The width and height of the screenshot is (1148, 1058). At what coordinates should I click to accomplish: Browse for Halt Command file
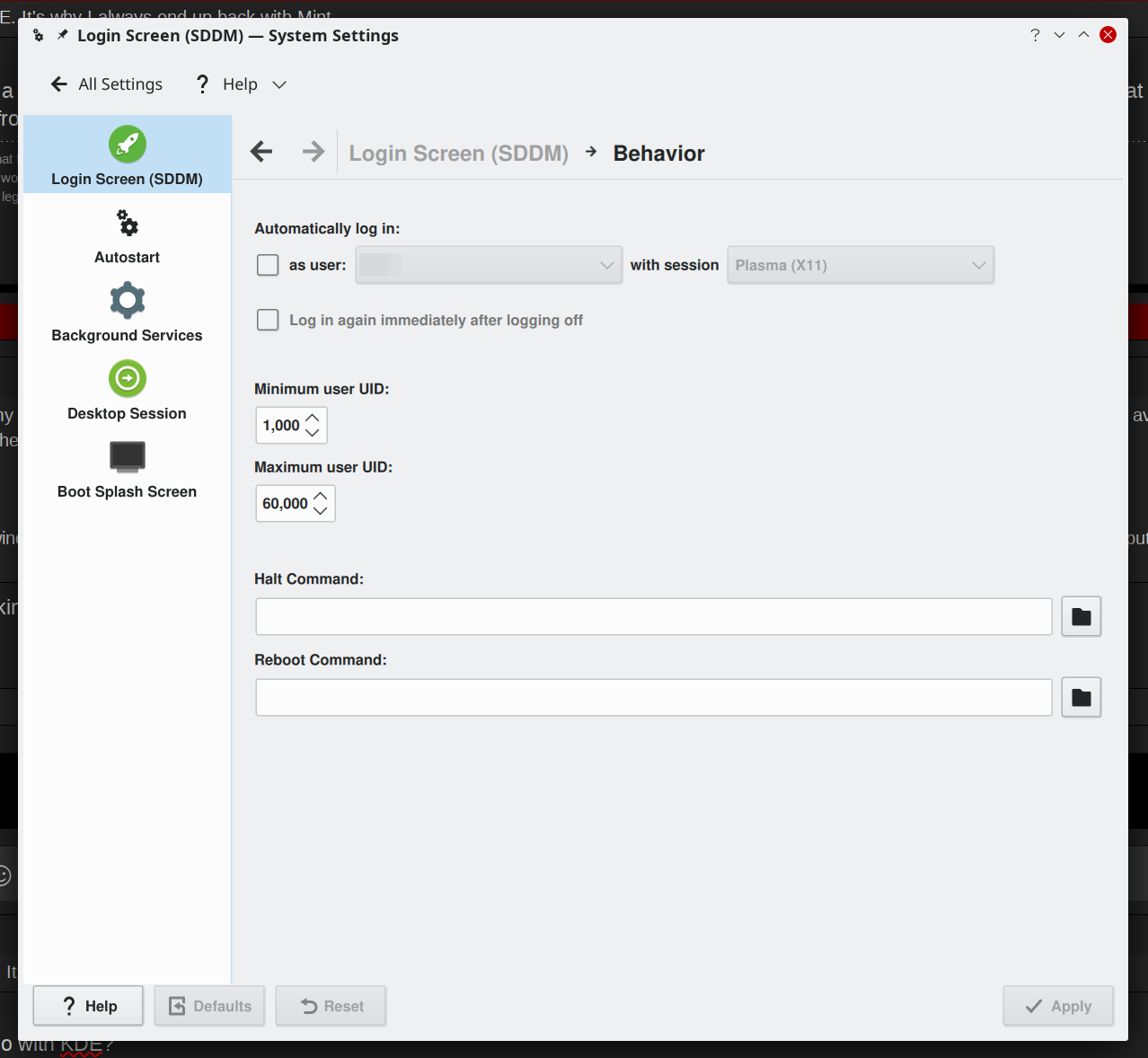click(x=1082, y=616)
